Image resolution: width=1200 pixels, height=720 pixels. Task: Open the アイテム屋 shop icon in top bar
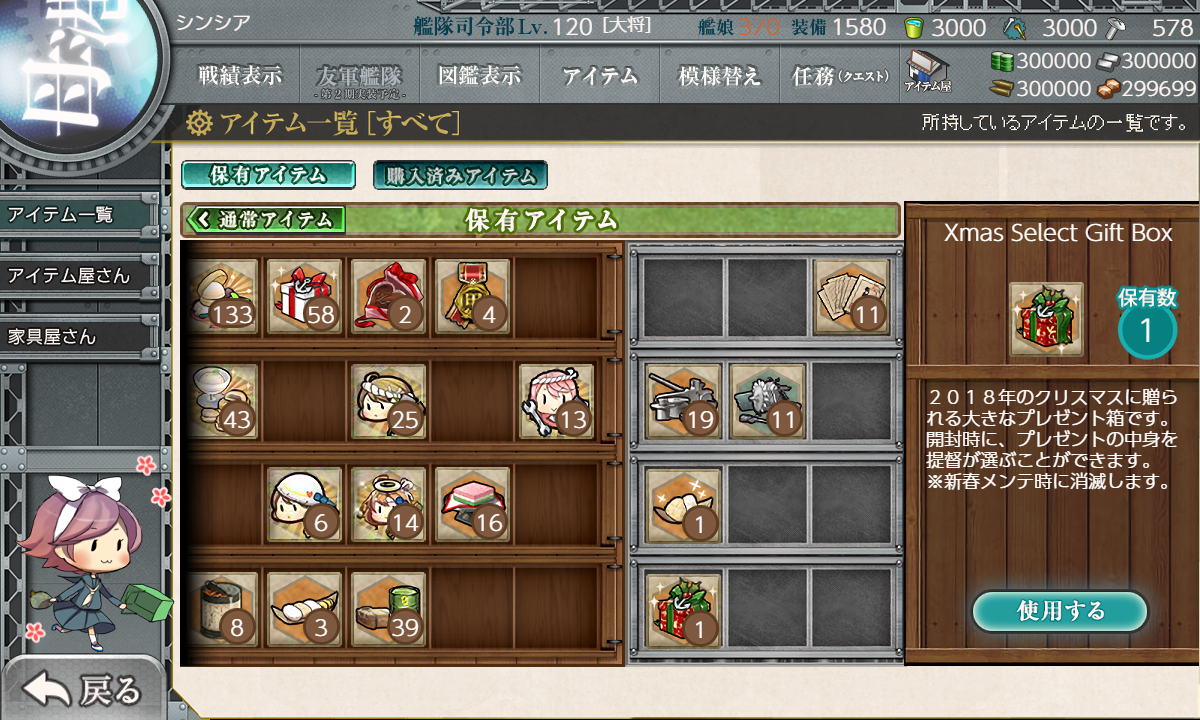(927, 71)
